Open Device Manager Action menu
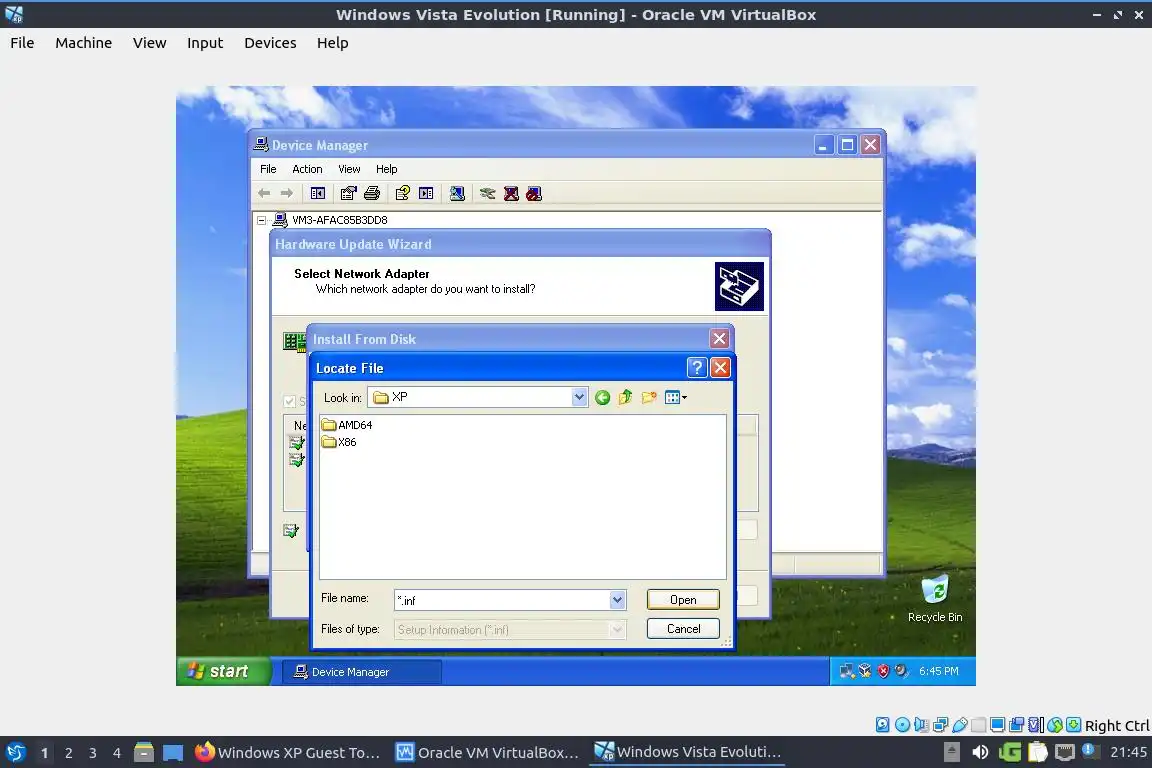This screenshot has height=768, width=1152. (307, 169)
